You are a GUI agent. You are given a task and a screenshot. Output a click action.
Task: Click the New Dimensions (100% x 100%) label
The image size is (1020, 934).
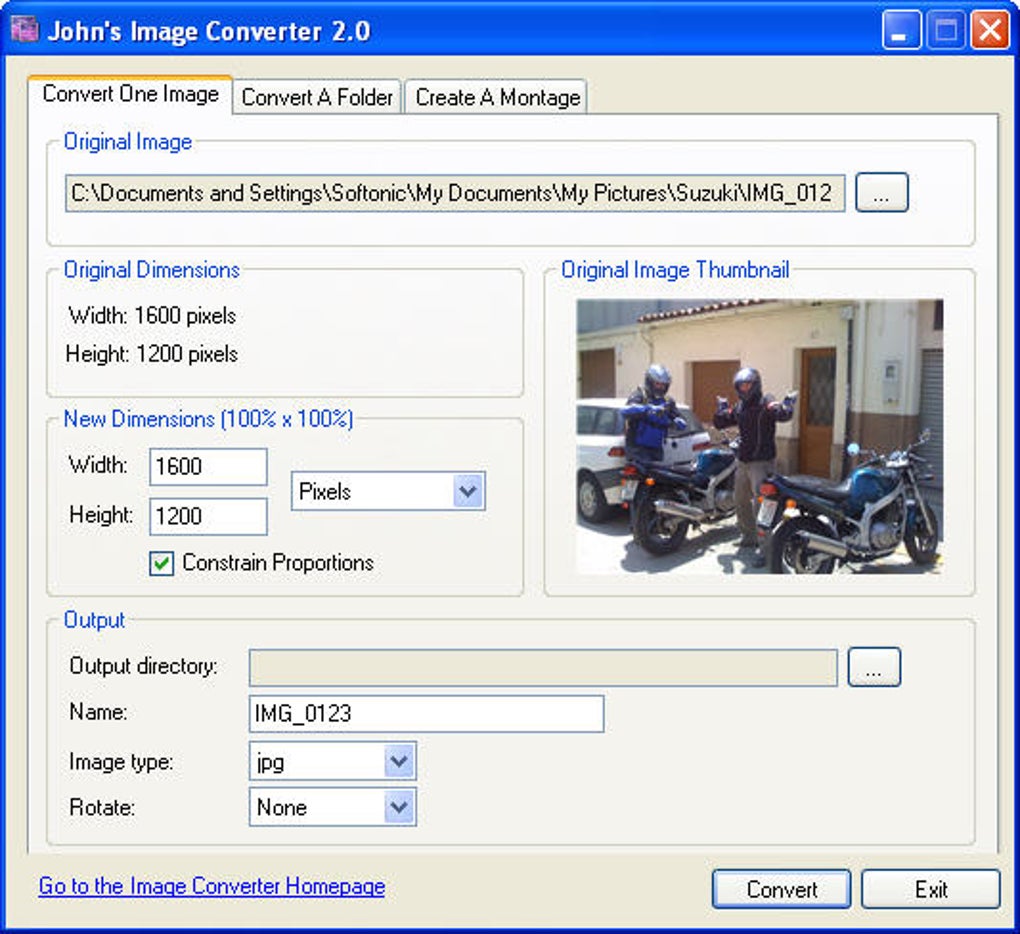208,419
